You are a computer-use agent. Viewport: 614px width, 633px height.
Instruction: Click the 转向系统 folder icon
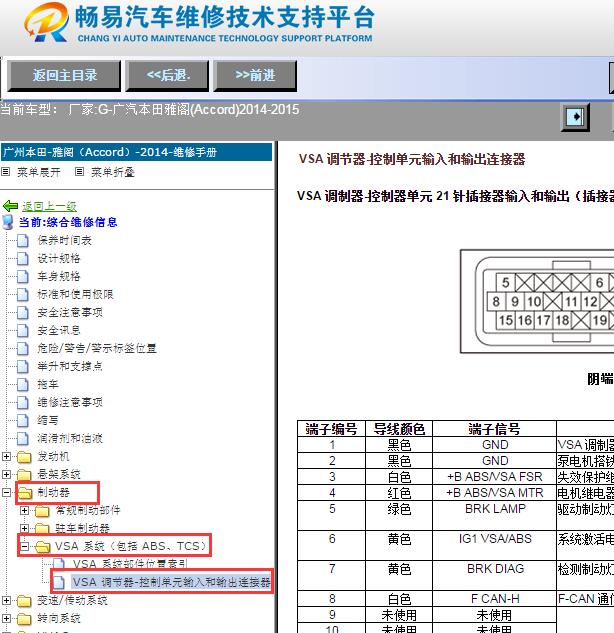tap(24, 618)
